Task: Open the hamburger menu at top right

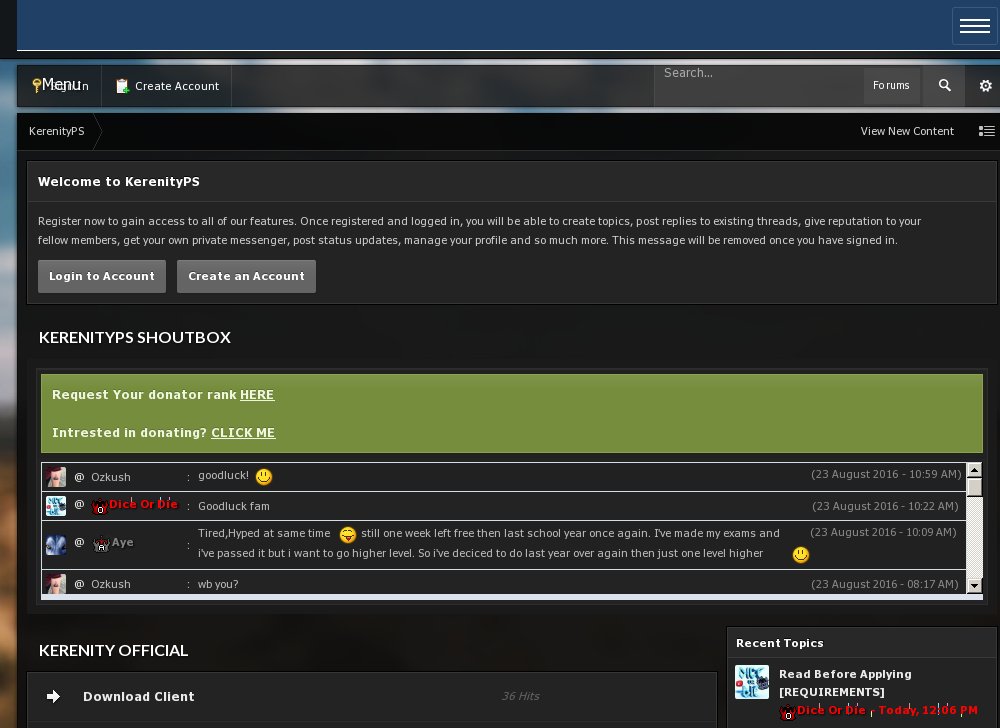Action: click(974, 26)
